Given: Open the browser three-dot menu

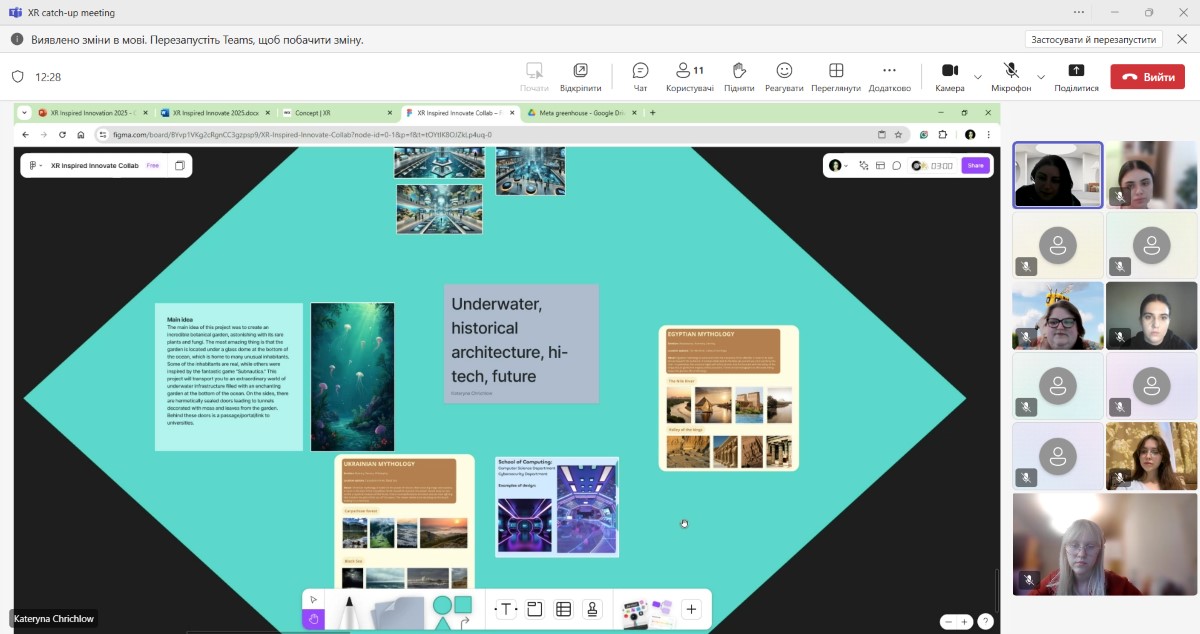Looking at the screenshot, I should pos(989,134).
